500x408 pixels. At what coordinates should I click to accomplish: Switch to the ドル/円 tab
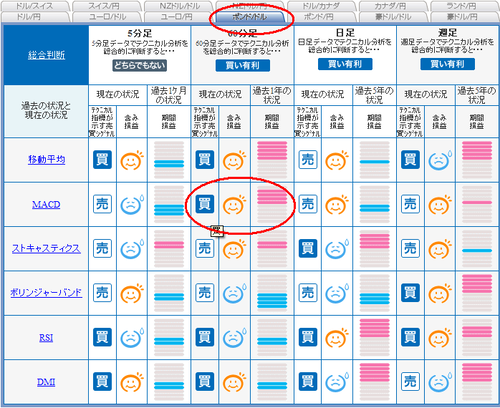point(35,17)
